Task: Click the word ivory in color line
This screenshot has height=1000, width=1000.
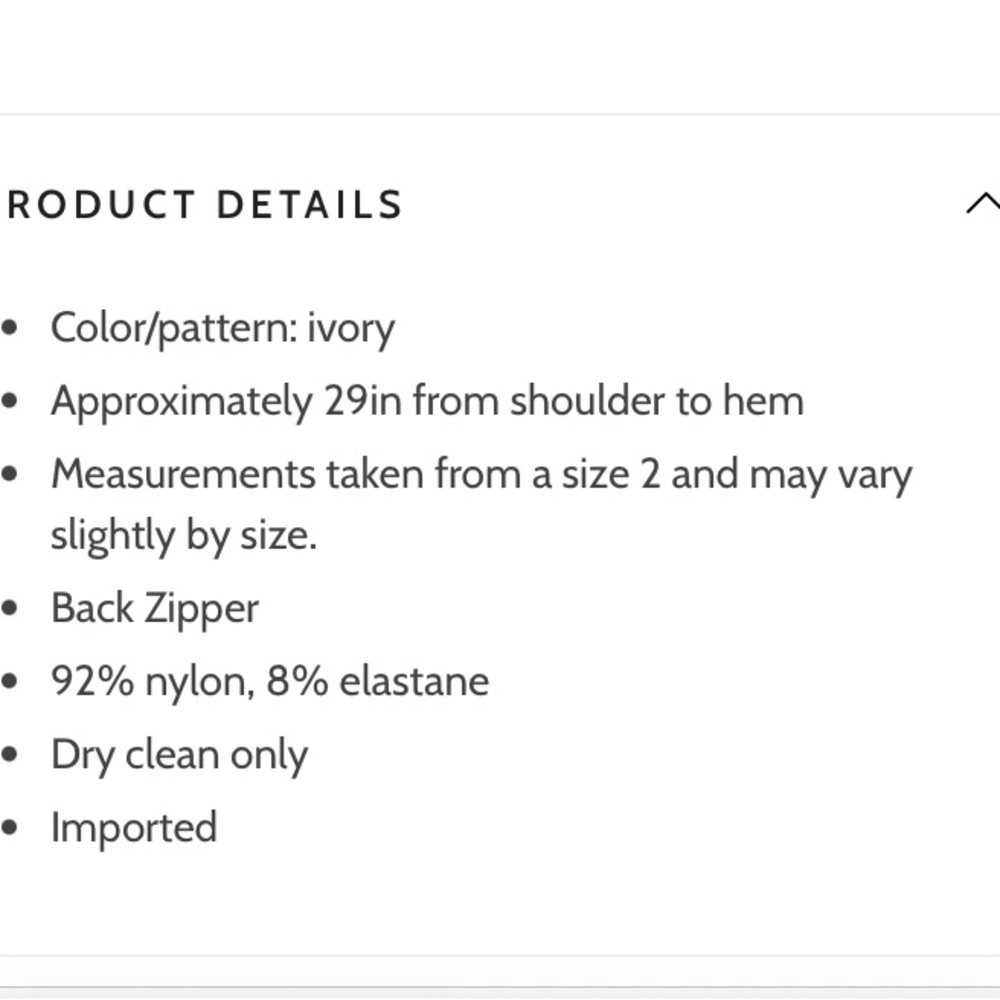Action: pos(351,330)
